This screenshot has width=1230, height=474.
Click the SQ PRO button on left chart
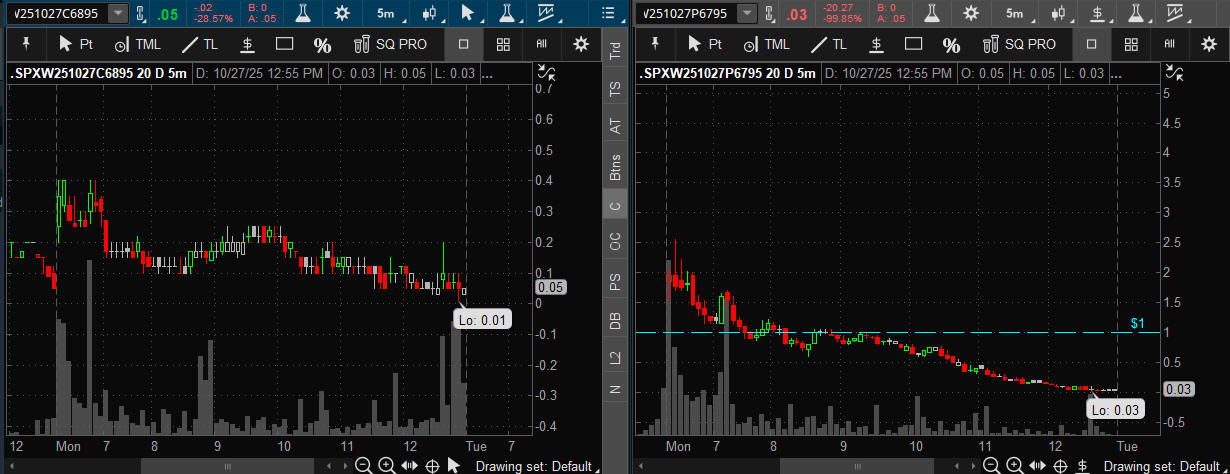388,44
